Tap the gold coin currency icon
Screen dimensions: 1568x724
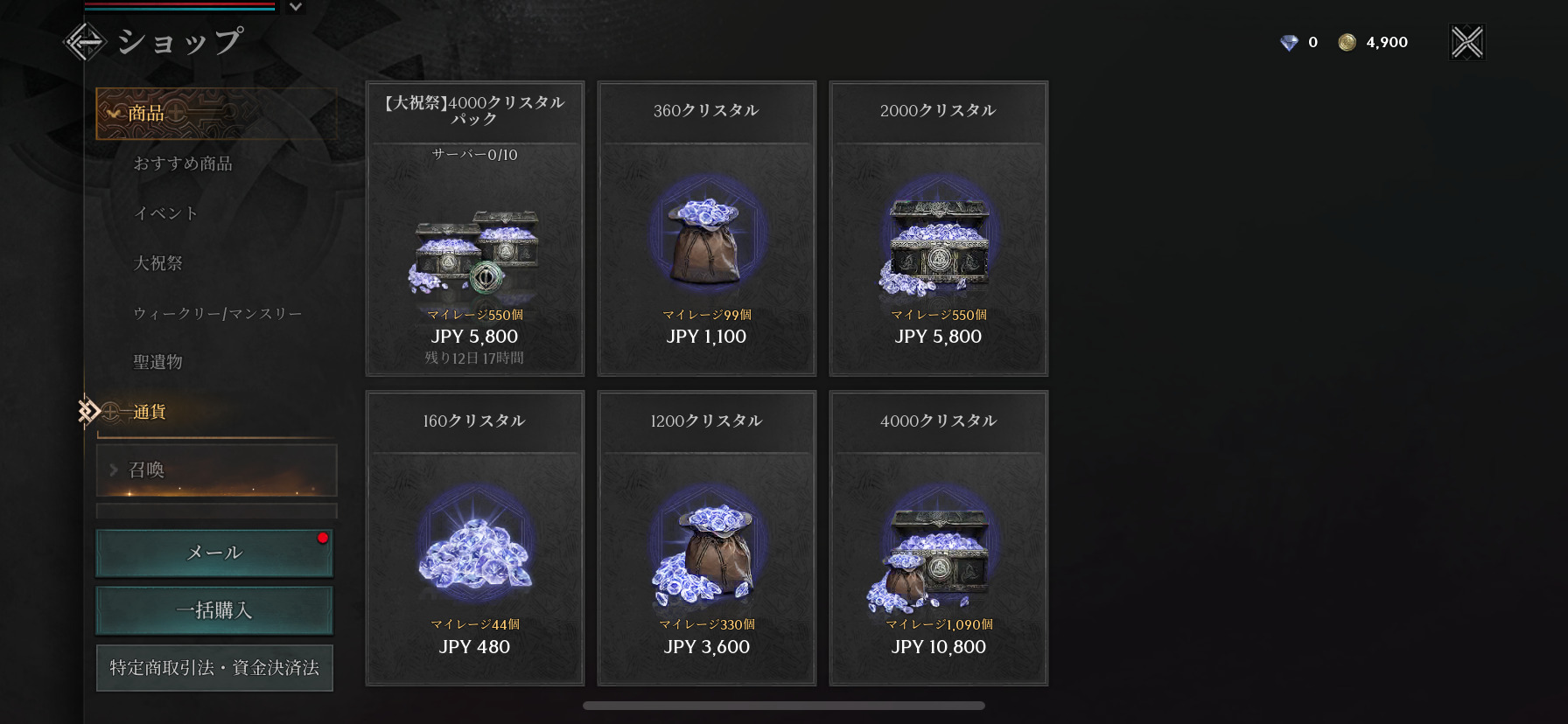(x=1347, y=43)
